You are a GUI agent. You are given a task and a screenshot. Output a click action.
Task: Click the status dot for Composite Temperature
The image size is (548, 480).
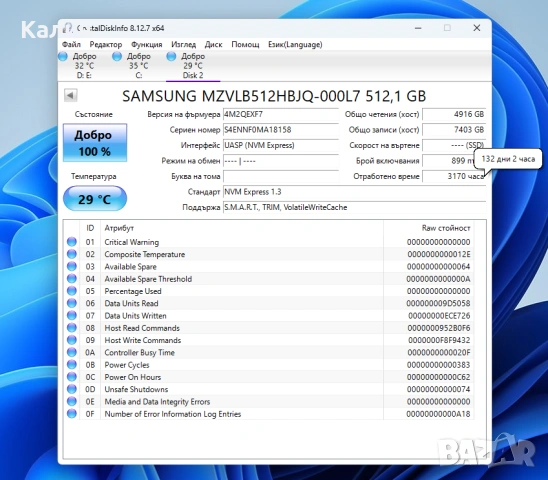tap(72, 254)
